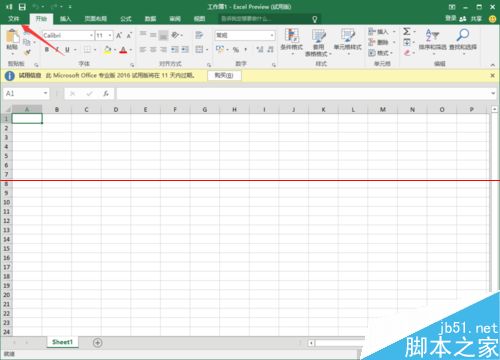This screenshot has width=500, height=360.
Task: Switch to the Review tab
Action: coord(175,19)
